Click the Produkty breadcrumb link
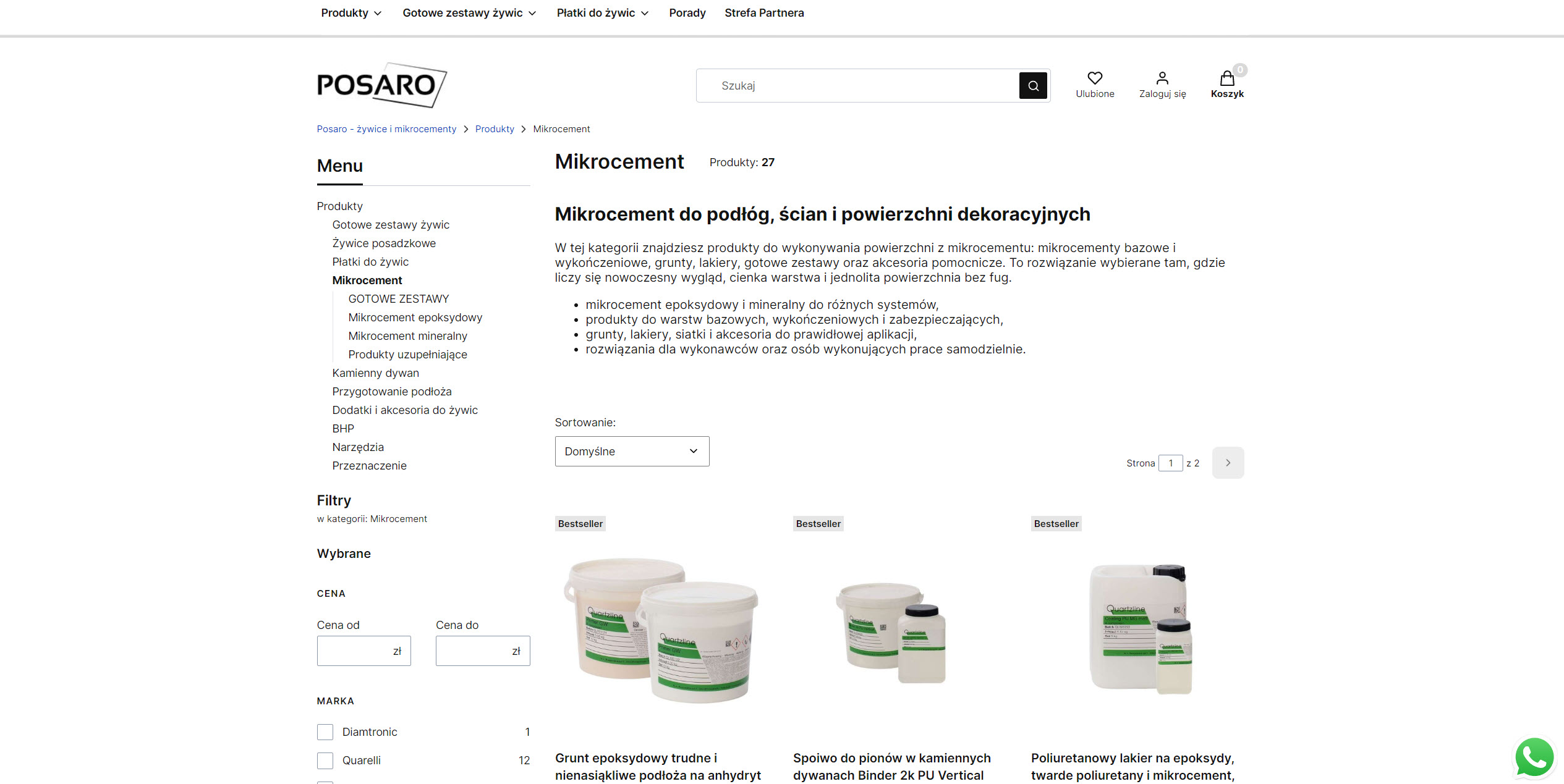The height and width of the screenshot is (784, 1564). 495,129
